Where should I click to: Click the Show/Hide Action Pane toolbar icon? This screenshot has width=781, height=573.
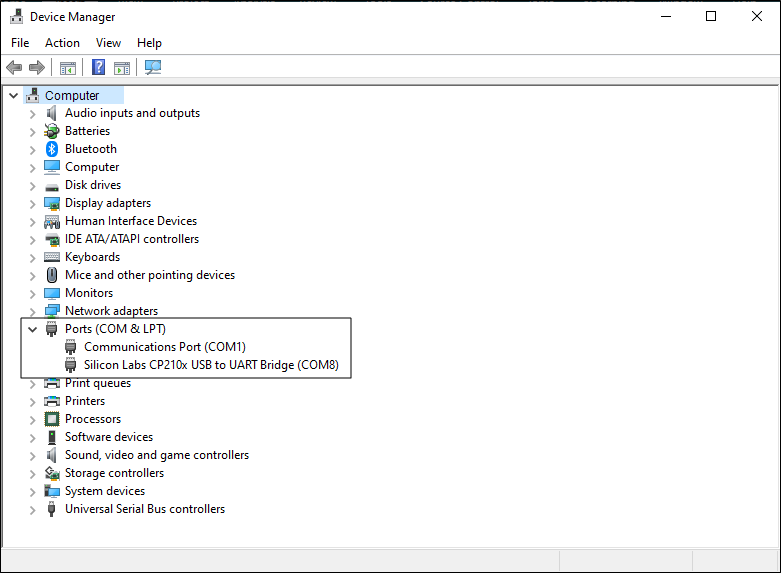(x=122, y=68)
